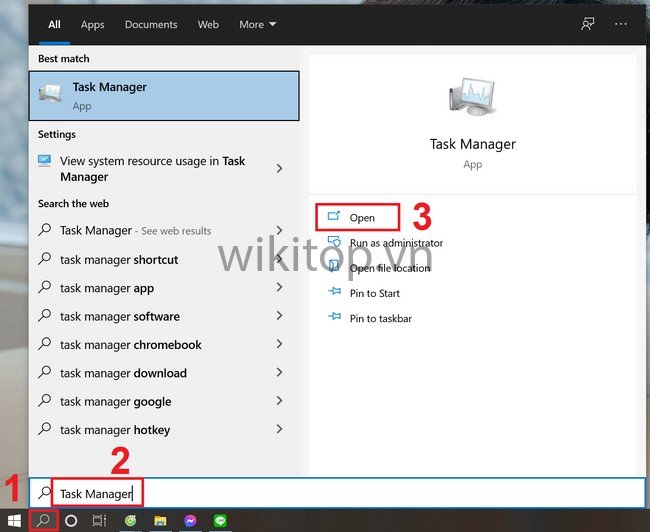The image size is (650, 532).
Task: Expand arrow for 'task manager shortcut' suggestion
Action: coord(279,259)
